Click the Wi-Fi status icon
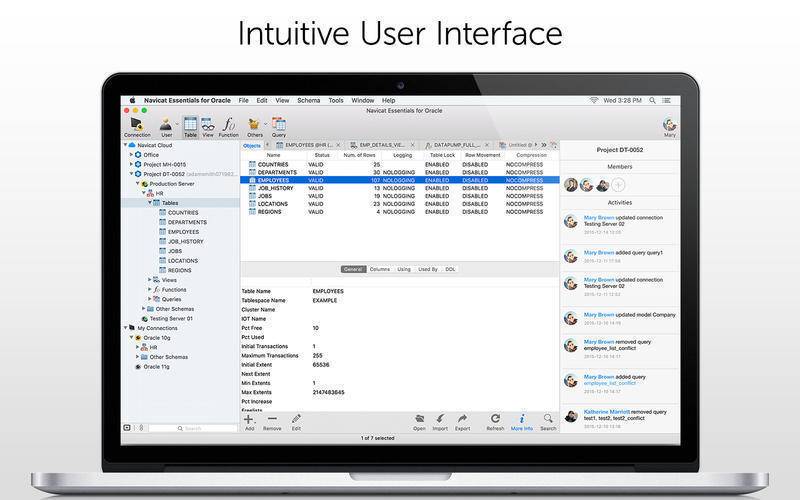 click(594, 101)
